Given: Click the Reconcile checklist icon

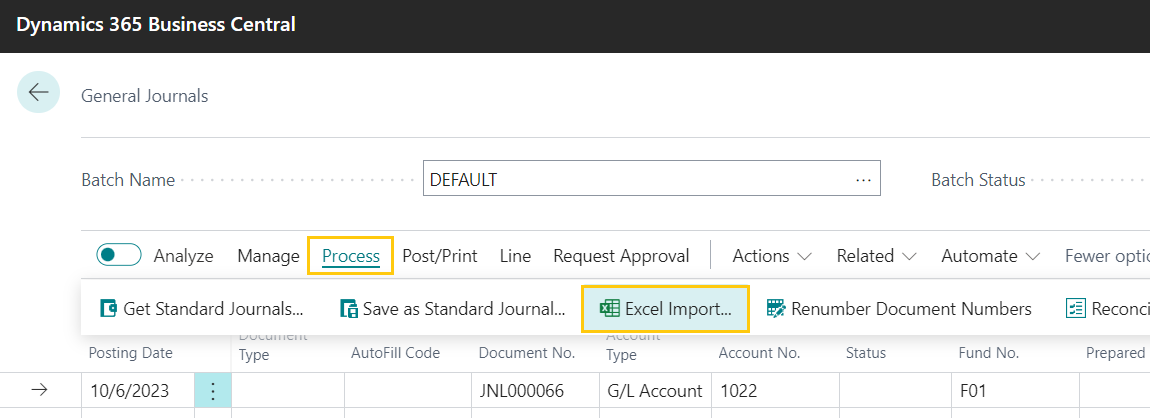Looking at the screenshot, I should (x=1075, y=309).
